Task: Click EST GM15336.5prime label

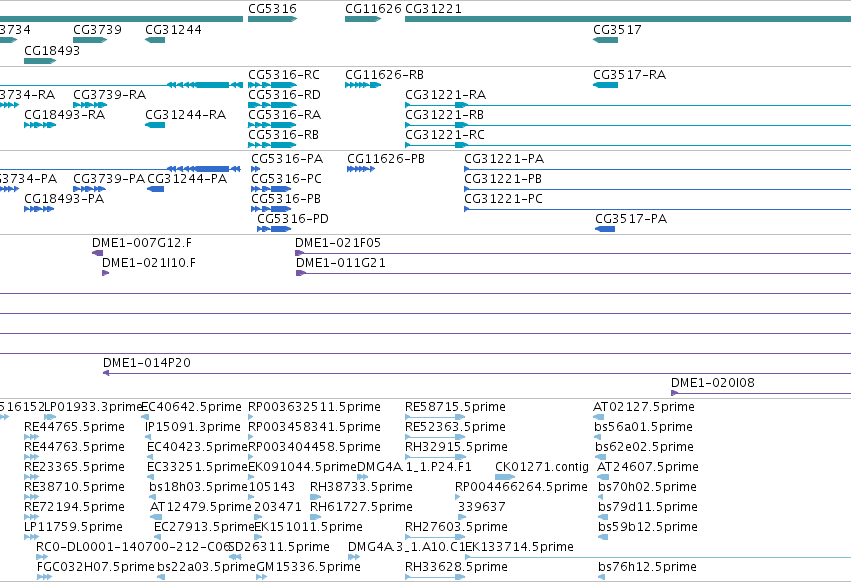Action: (x=308, y=567)
